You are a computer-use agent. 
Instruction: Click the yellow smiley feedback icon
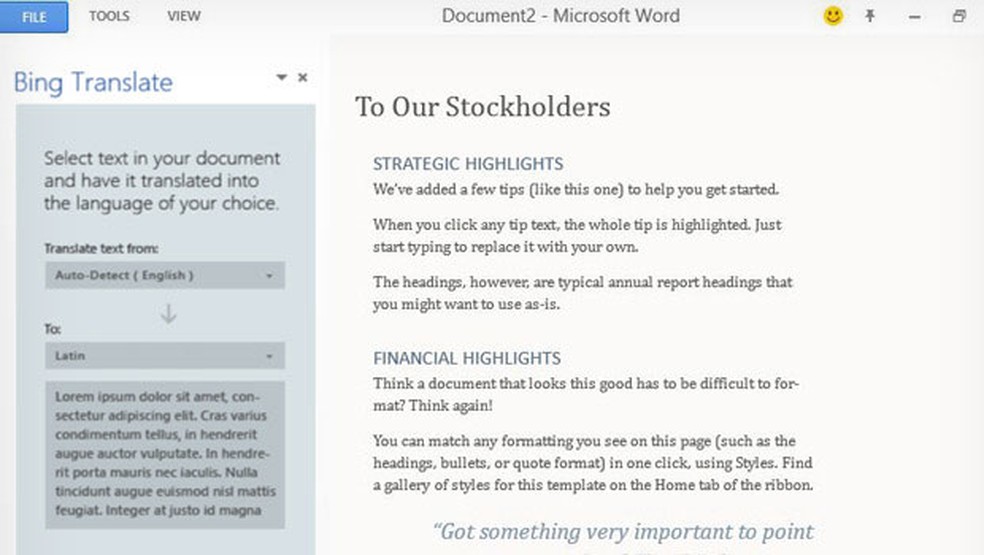click(x=833, y=16)
